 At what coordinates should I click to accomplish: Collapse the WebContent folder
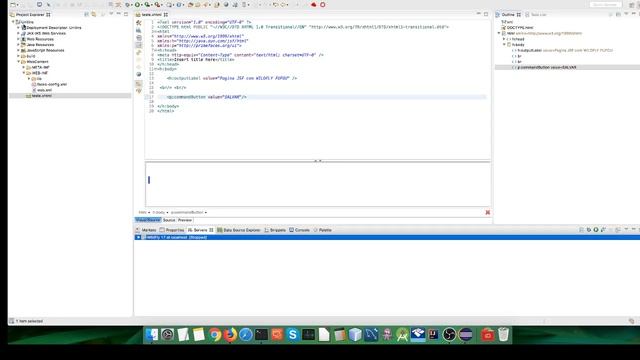[18, 62]
